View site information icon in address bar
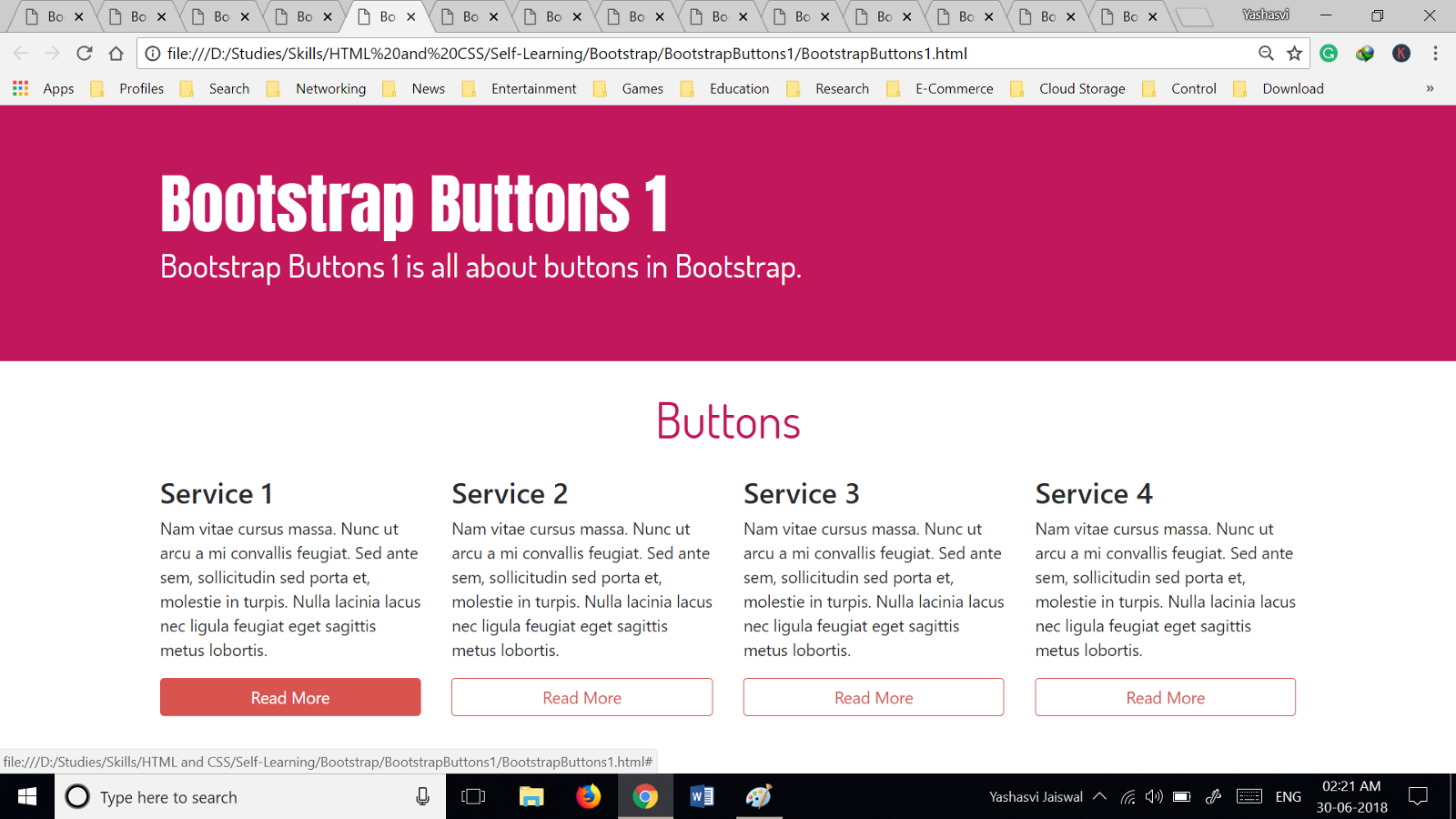Image resolution: width=1456 pixels, height=819 pixels. (x=153, y=54)
